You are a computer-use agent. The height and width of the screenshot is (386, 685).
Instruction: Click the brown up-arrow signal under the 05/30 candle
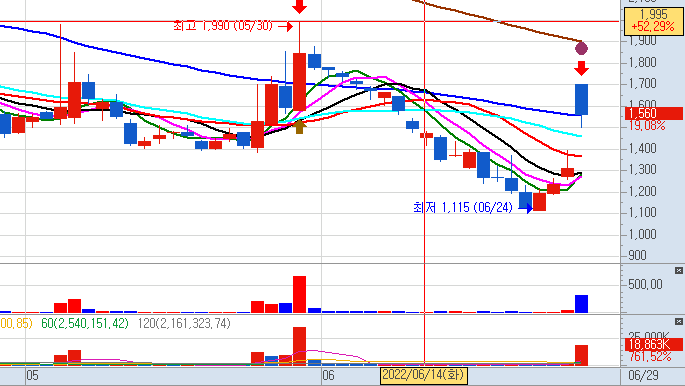(299, 127)
